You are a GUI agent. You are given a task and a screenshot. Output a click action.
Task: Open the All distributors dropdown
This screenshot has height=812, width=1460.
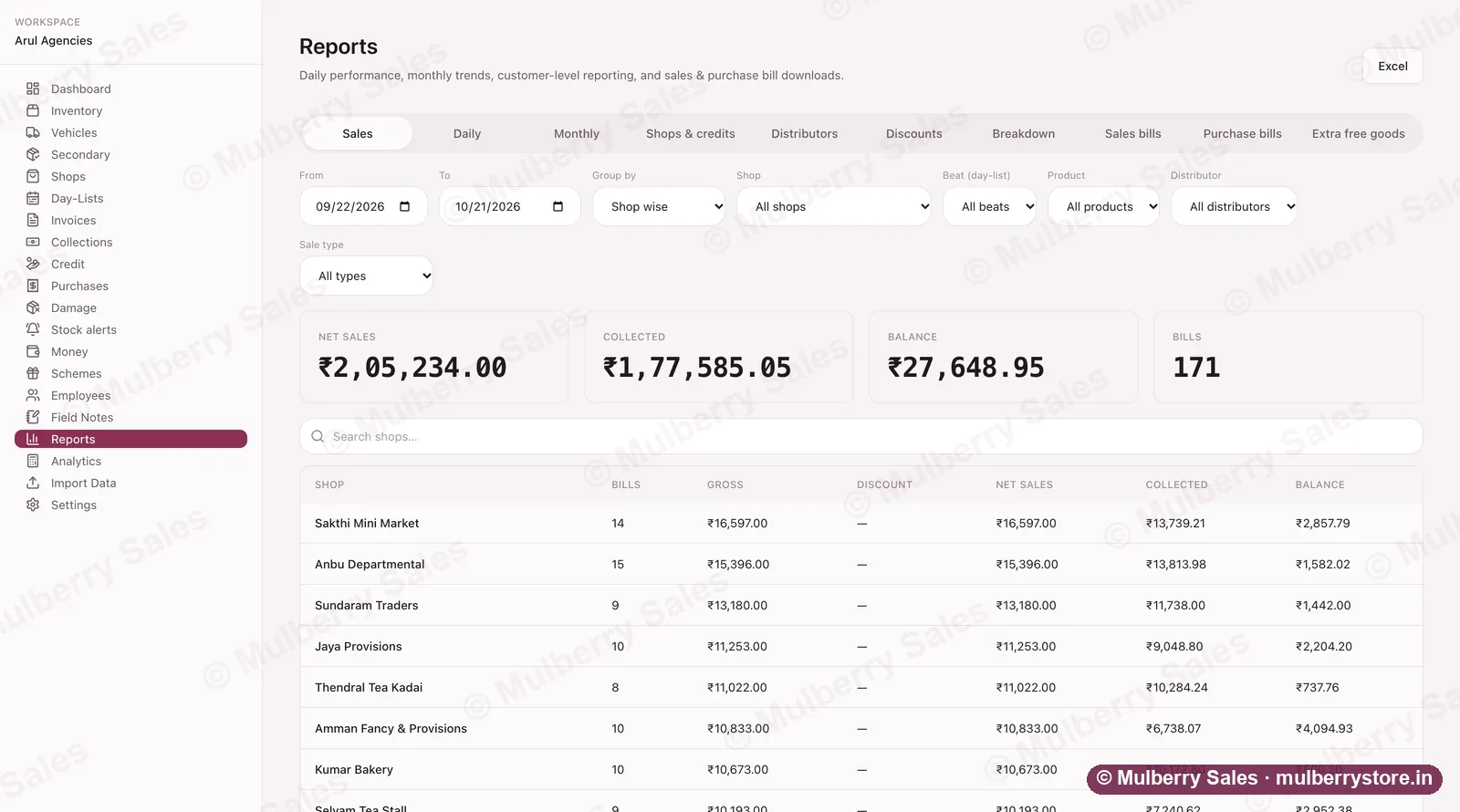(1234, 206)
